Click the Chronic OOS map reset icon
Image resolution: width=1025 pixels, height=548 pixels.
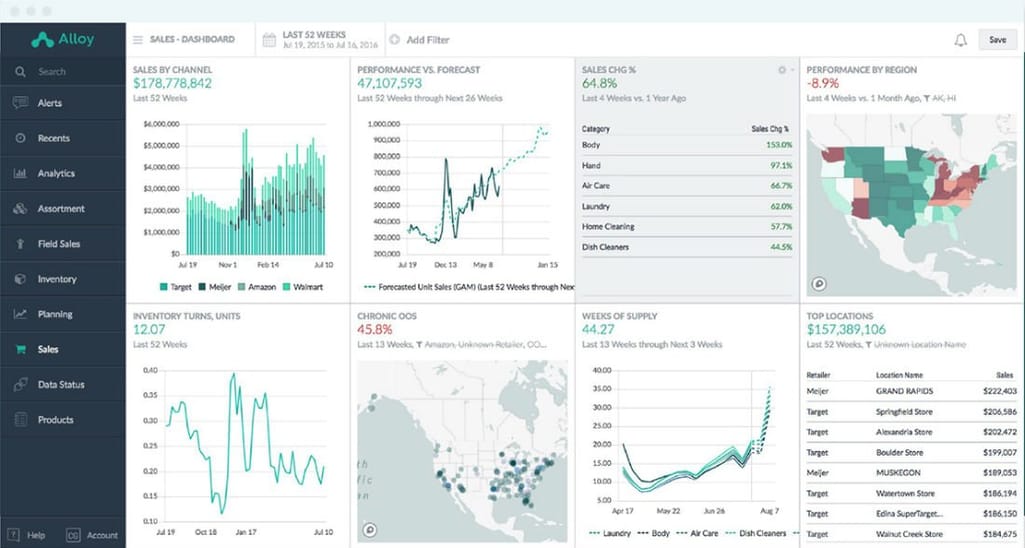coord(369,530)
